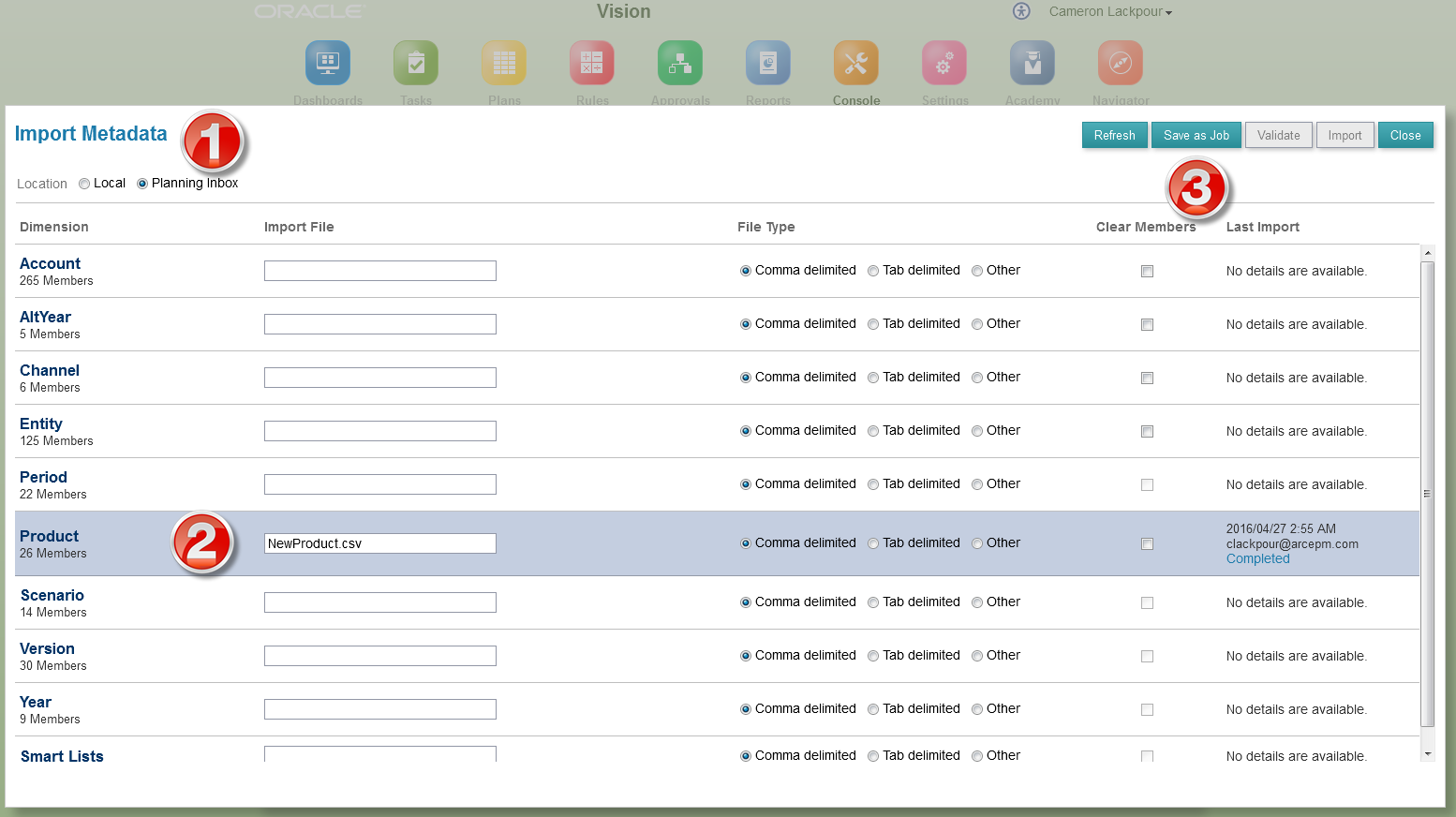Click the Last Import column header

click(1262, 227)
